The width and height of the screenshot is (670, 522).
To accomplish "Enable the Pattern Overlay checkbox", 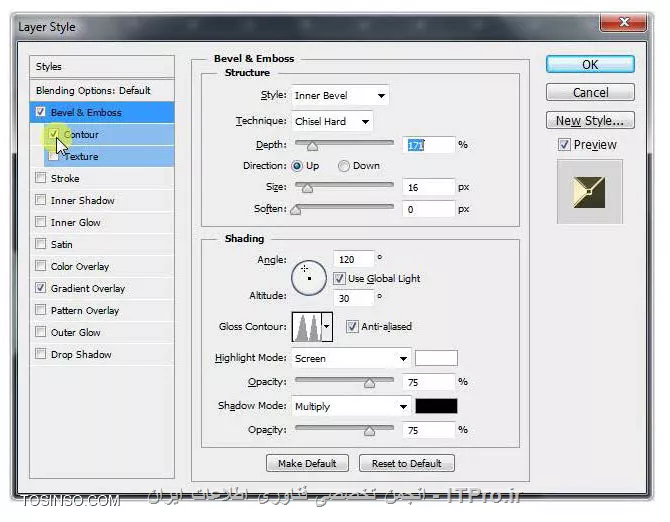I will (x=41, y=310).
